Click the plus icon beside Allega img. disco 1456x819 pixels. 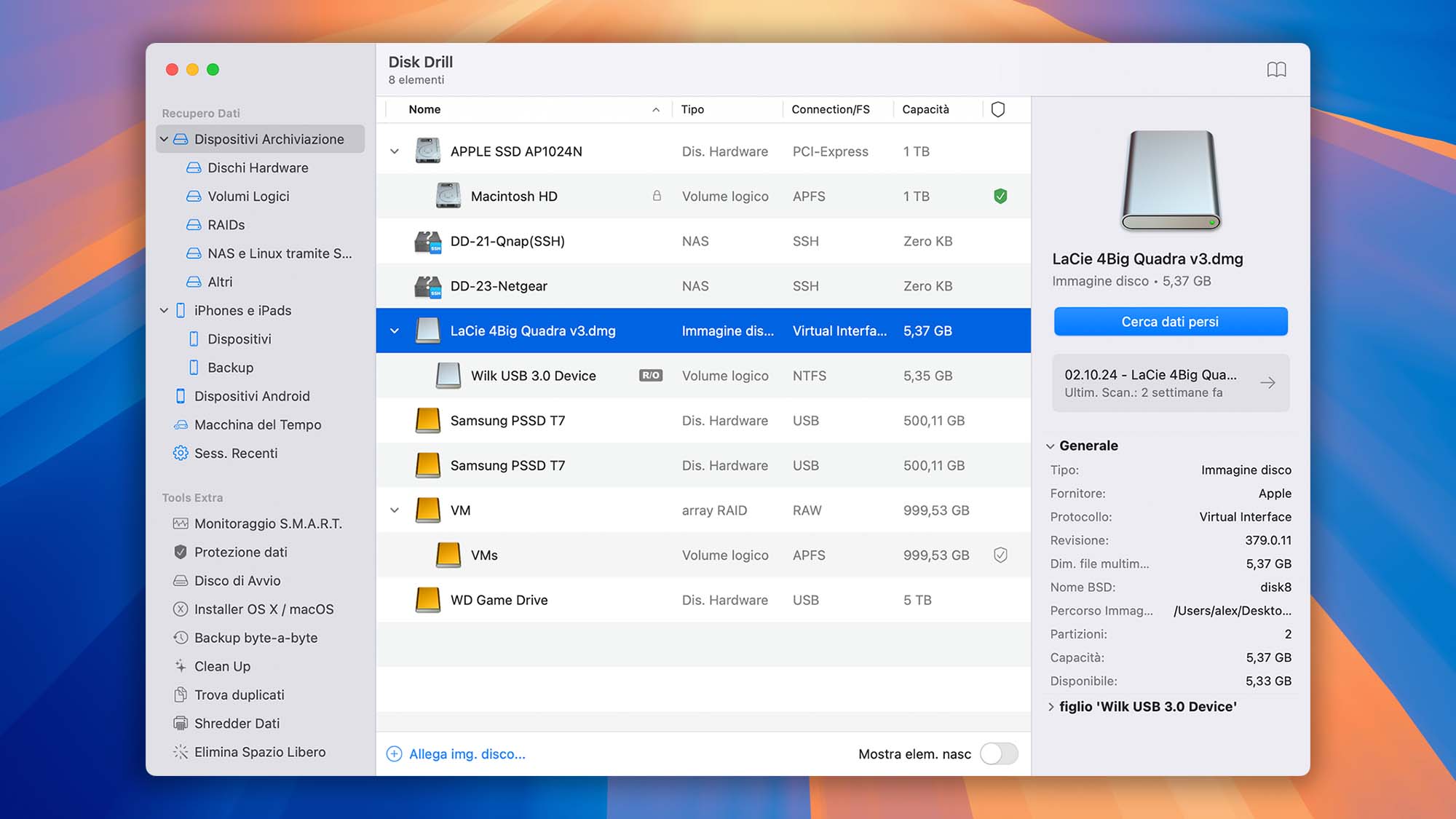click(x=394, y=754)
